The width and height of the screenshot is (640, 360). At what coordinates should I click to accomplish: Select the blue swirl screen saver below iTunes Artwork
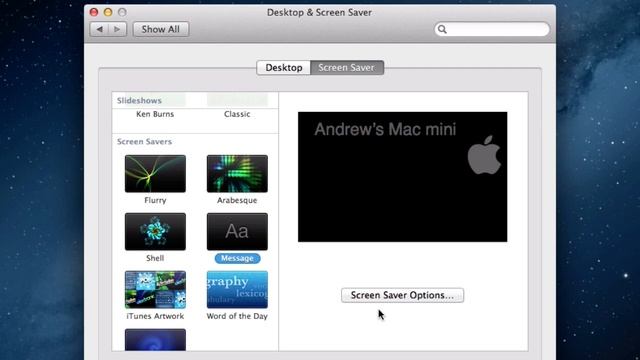(155, 340)
